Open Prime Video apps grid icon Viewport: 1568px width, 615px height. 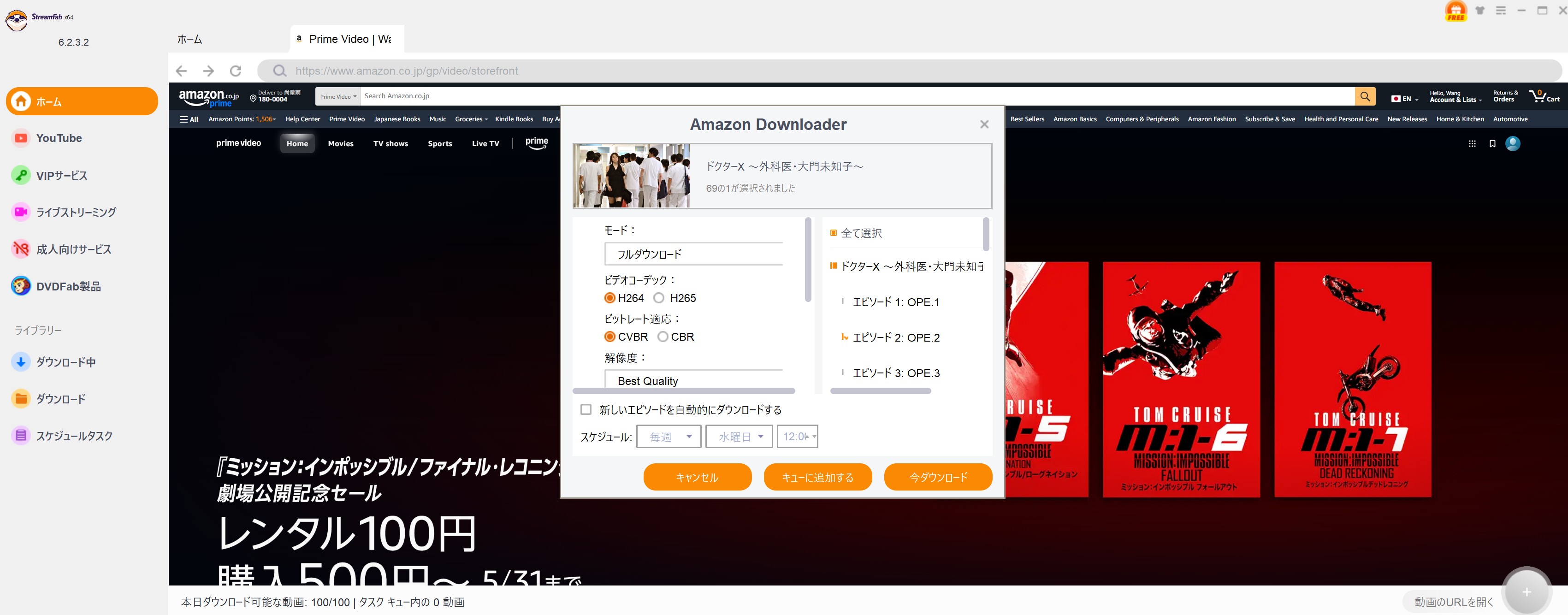pos(1472,144)
